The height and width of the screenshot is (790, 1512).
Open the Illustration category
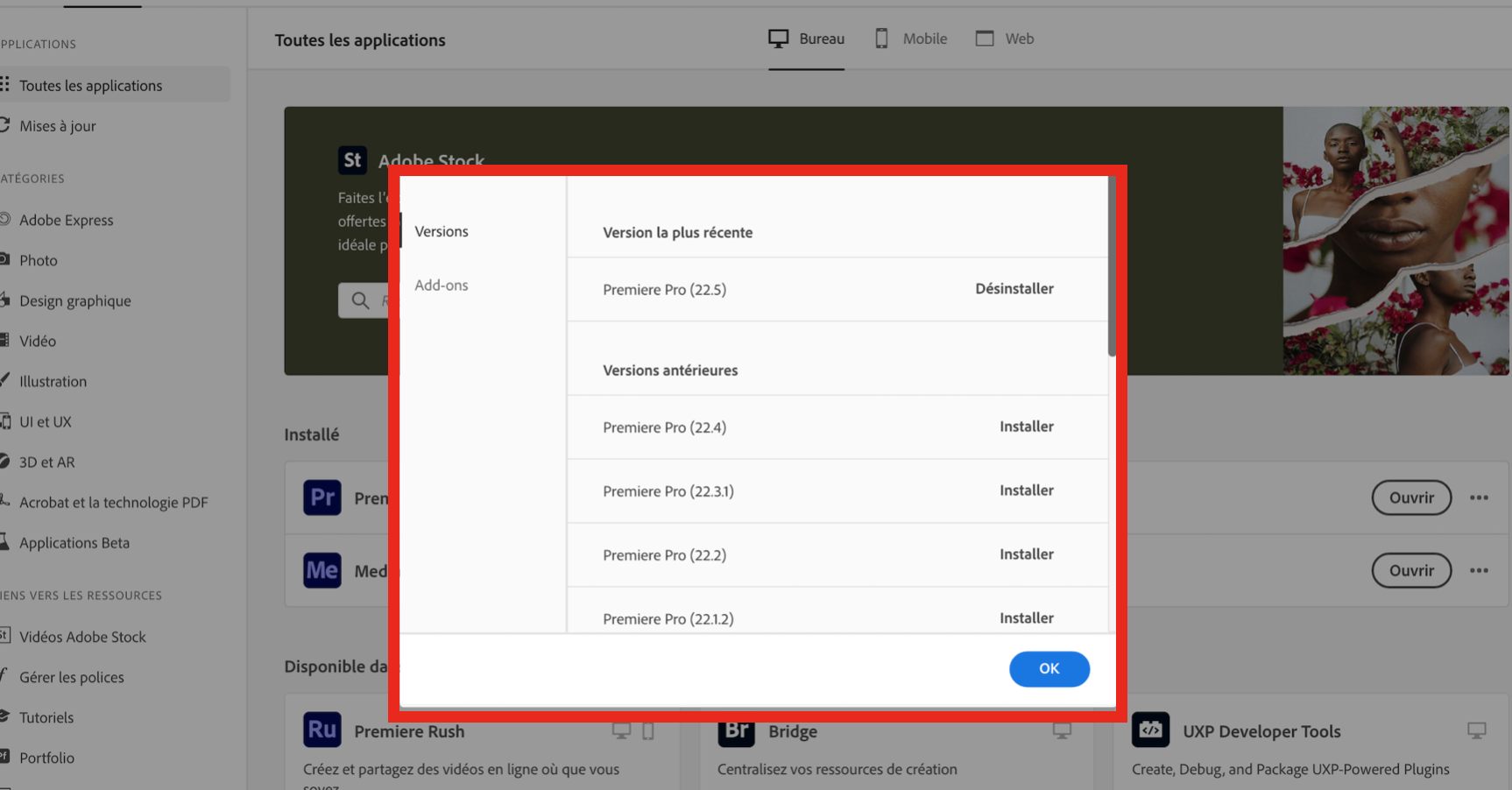pos(53,381)
